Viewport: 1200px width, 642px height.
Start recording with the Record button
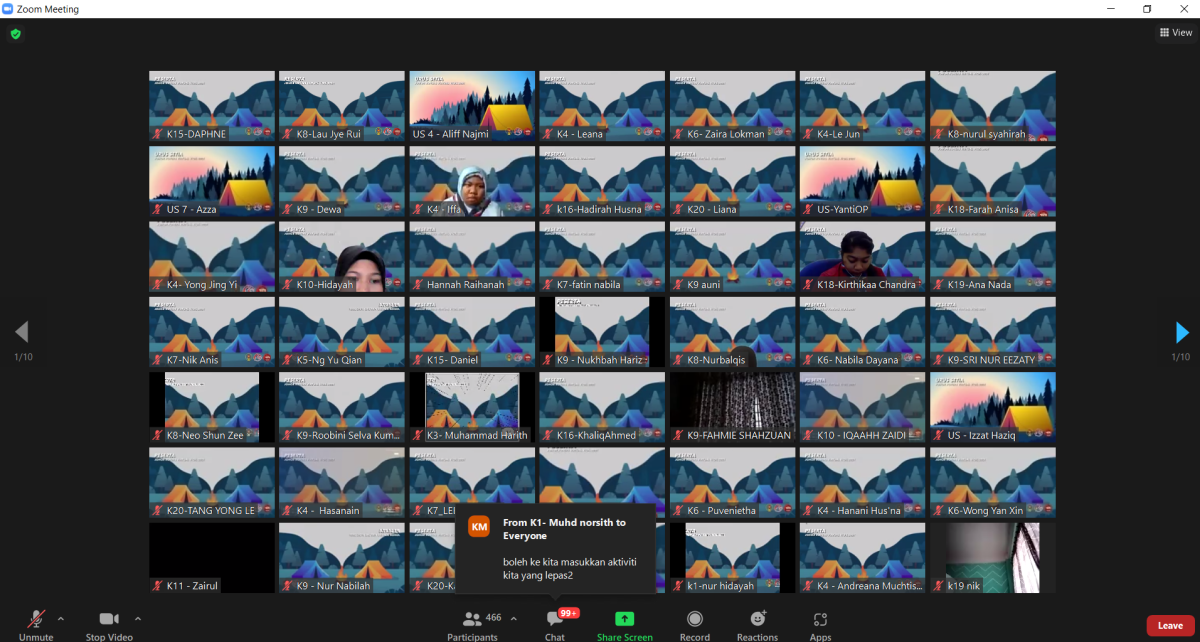click(694, 624)
